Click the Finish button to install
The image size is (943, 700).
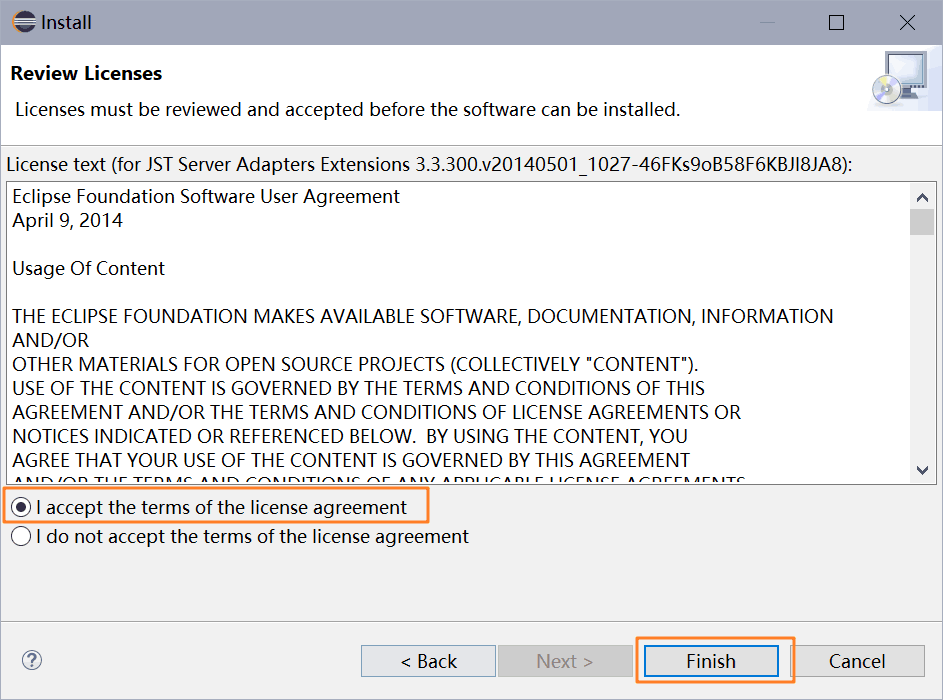pos(710,661)
